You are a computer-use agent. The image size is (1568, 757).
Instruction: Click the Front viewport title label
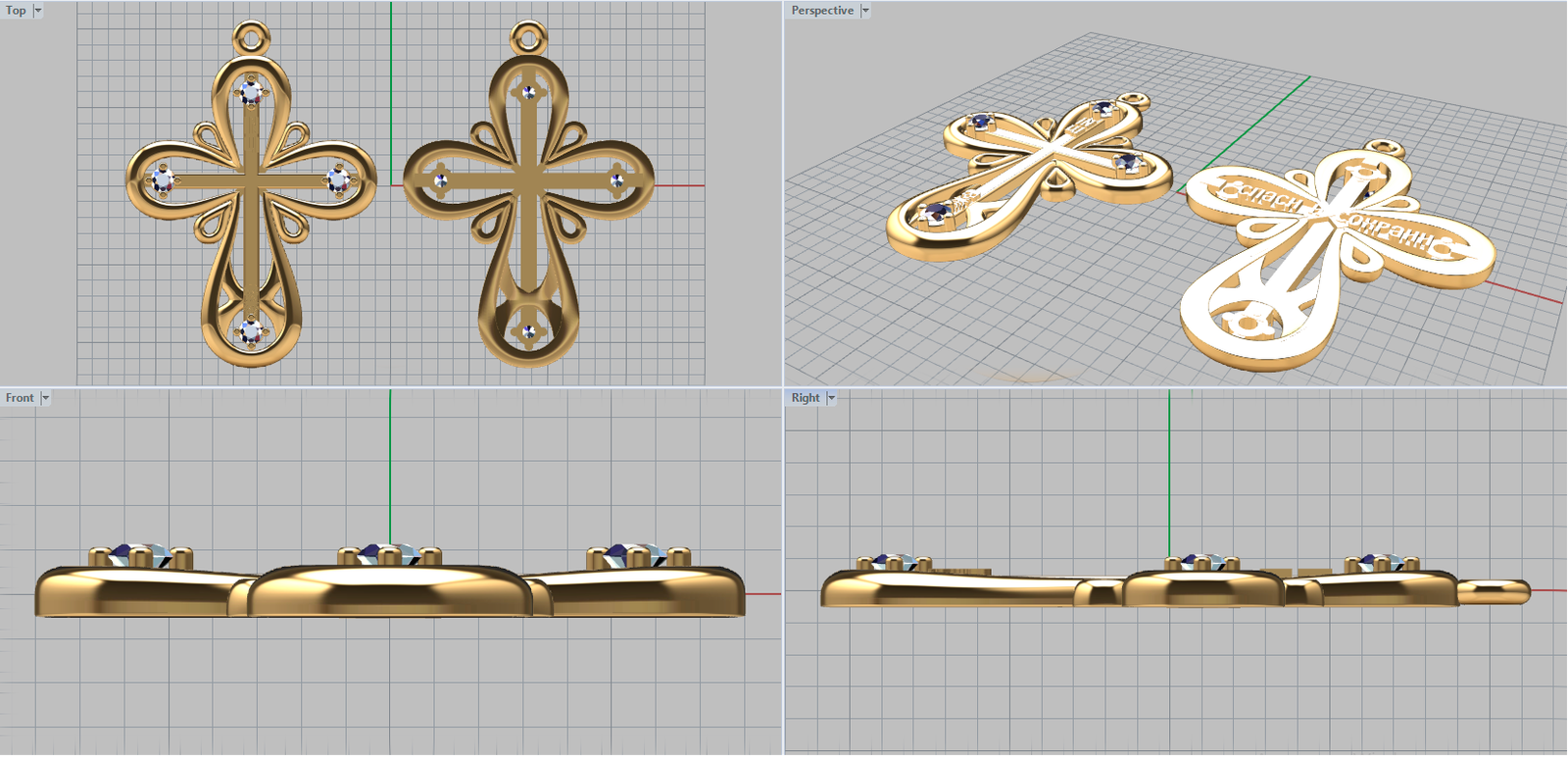point(20,398)
